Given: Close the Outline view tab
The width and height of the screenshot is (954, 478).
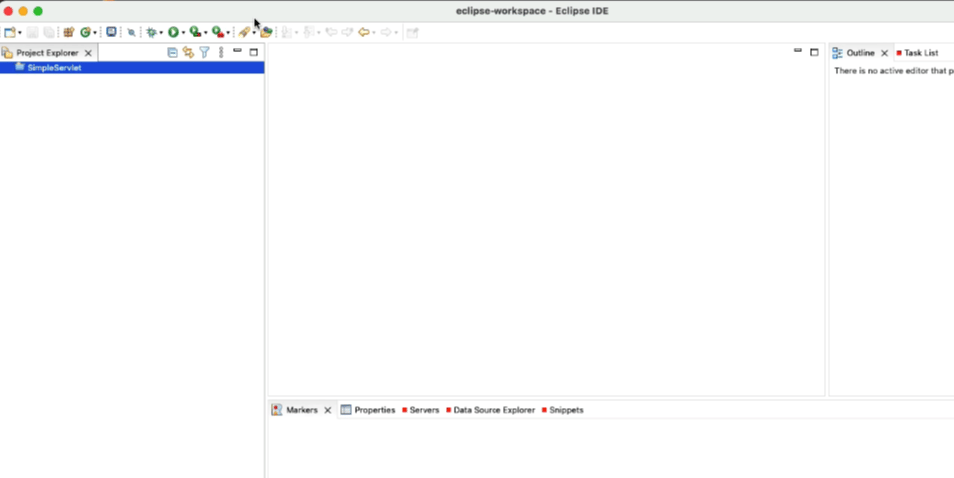Looking at the screenshot, I should (885, 54).
